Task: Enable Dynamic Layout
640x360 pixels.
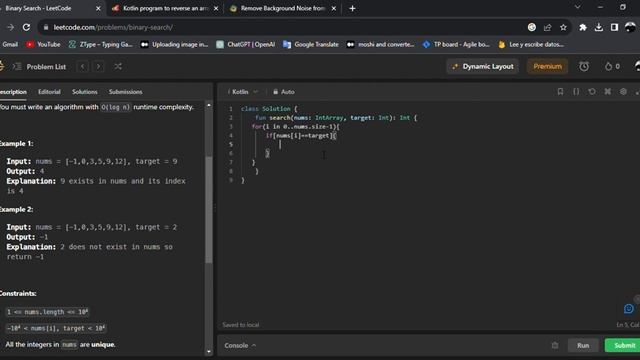Action: pyautogui.click(x=483, y=67)
